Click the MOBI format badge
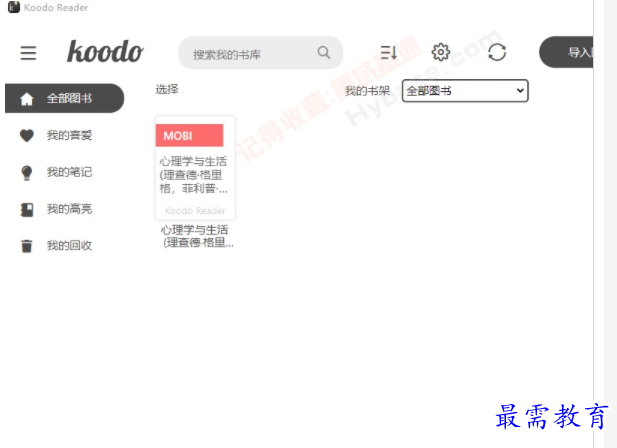The image size is (617, 448). pos(189,136)
